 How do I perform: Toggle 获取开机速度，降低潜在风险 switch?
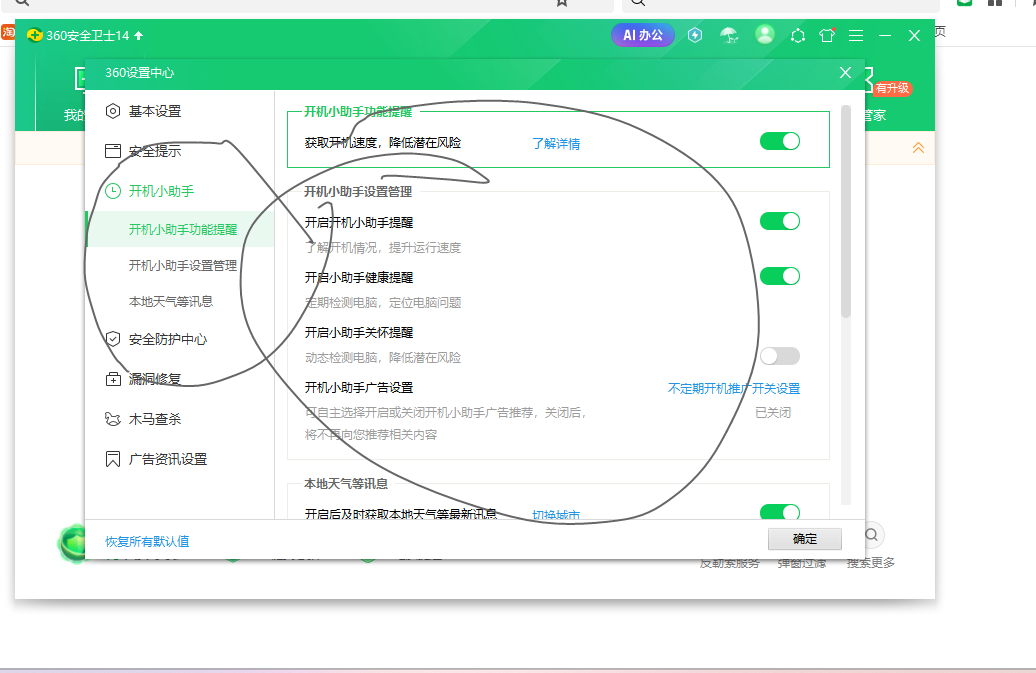pyautogui.click(x=780, y=141)
